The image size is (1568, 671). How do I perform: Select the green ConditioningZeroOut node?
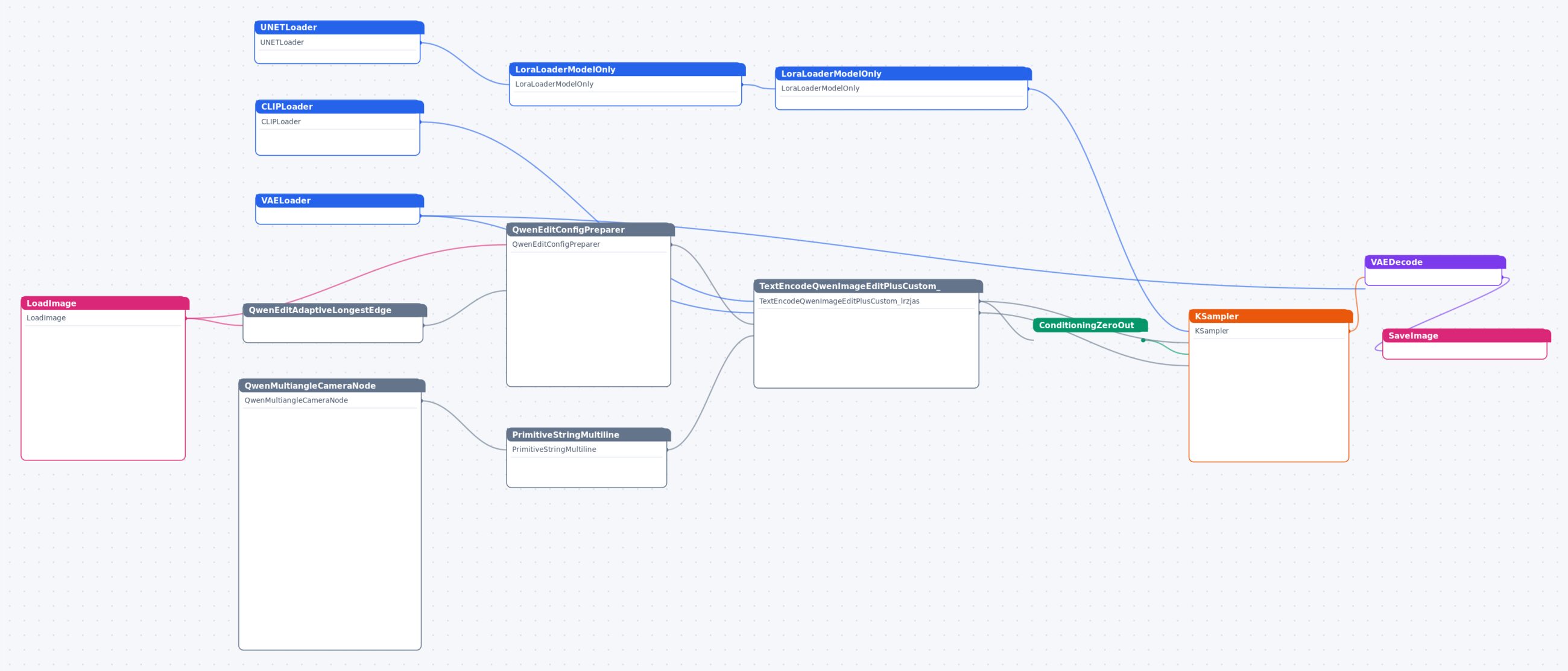point(1090,325)
